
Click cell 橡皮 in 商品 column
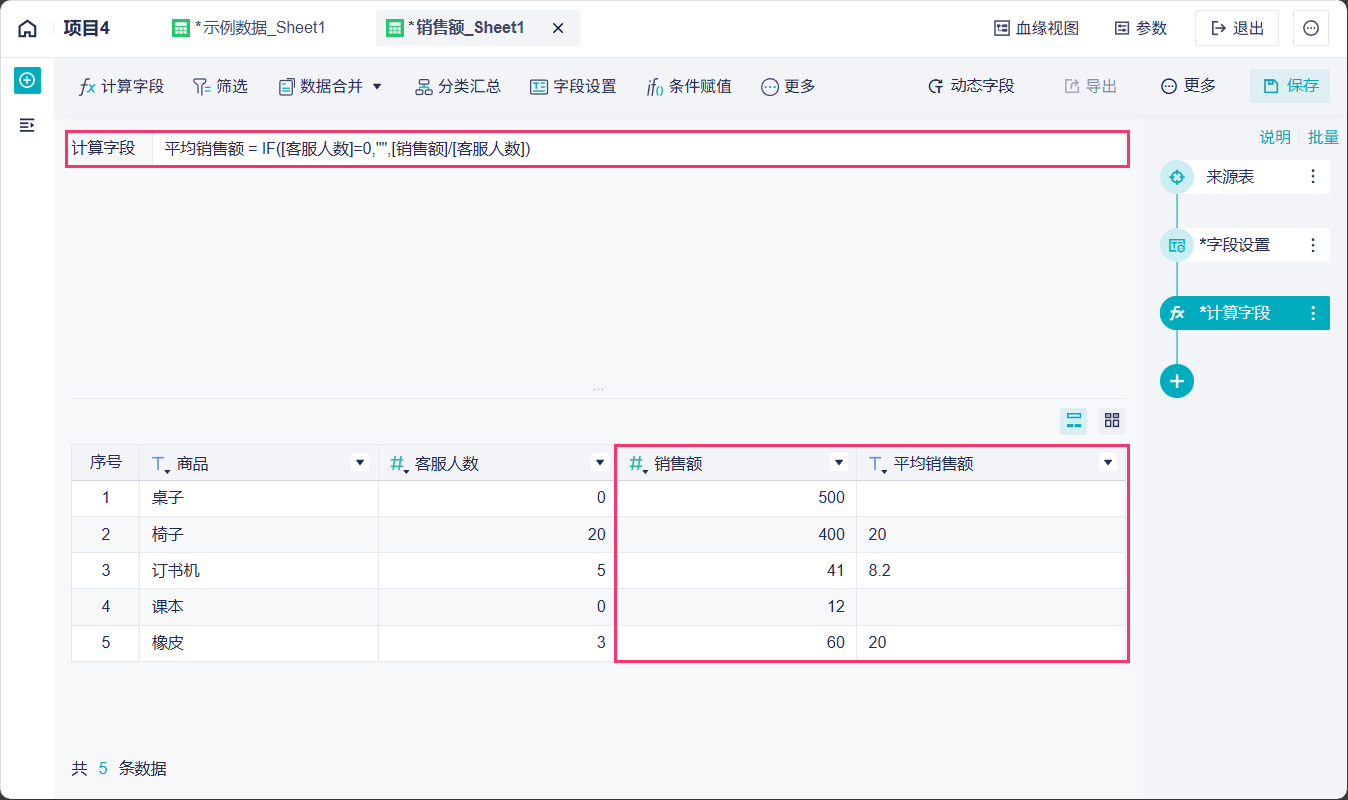tap(259, 643)
